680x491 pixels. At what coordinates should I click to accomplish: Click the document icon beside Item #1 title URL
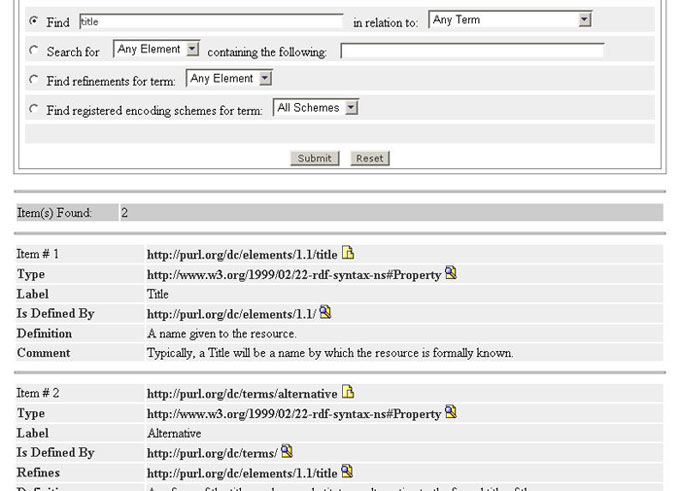tap(348, 254)
